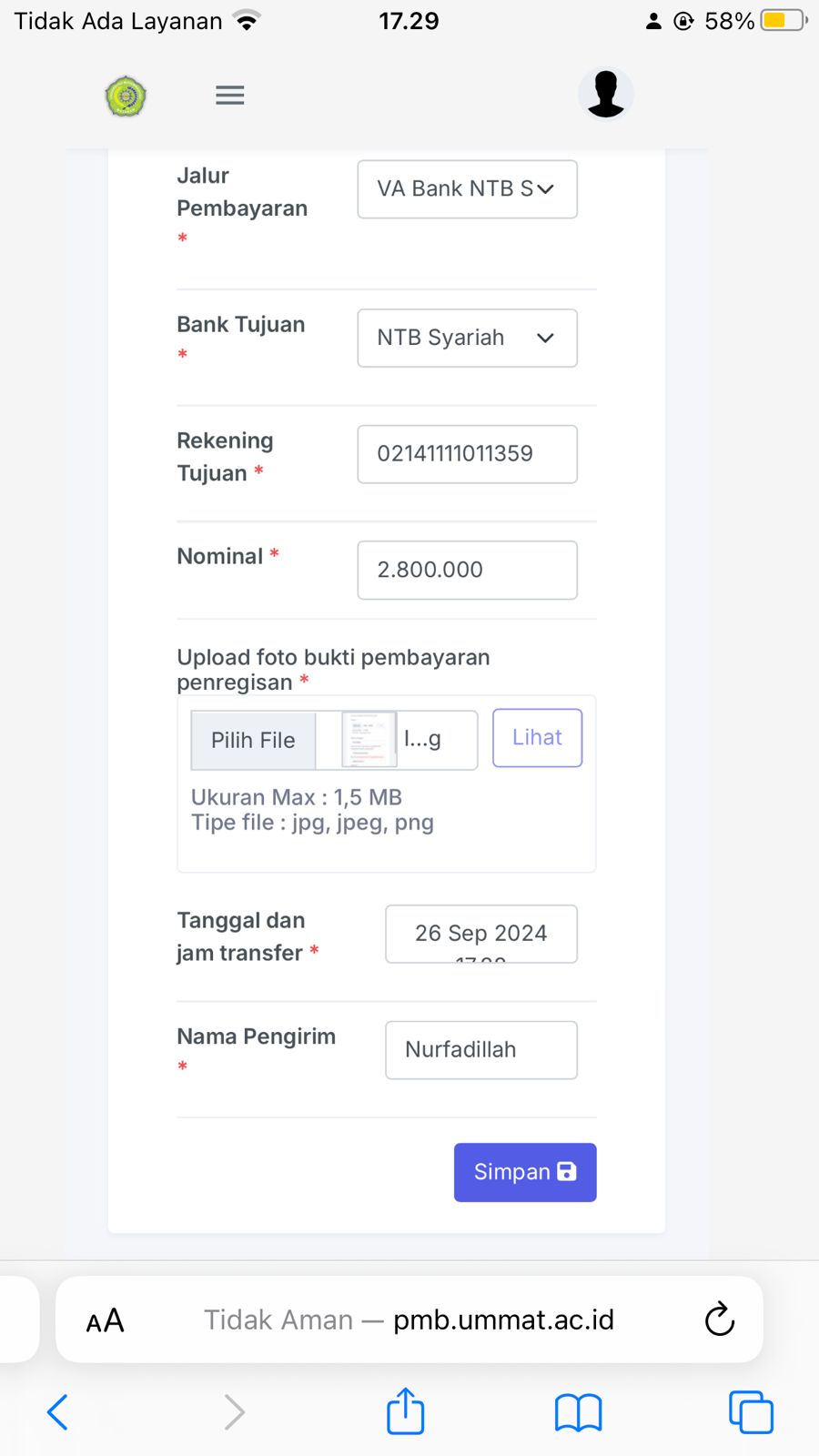The width and height of the screenshot is (819, 1456).
Task: Open the transfer date field
Action: coord(480,934)
